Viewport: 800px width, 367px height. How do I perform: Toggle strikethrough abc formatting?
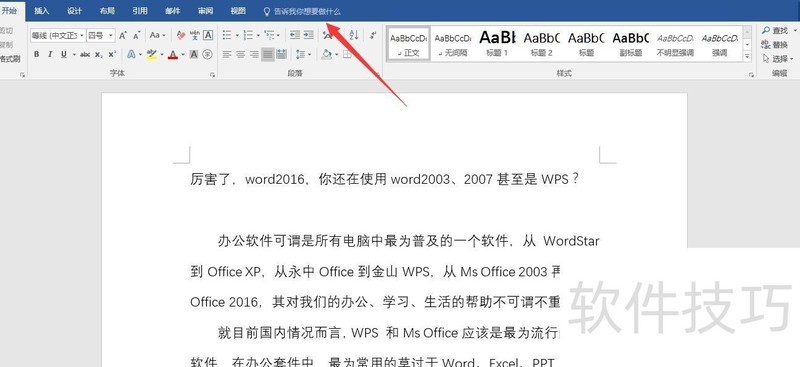pos(85,54)
